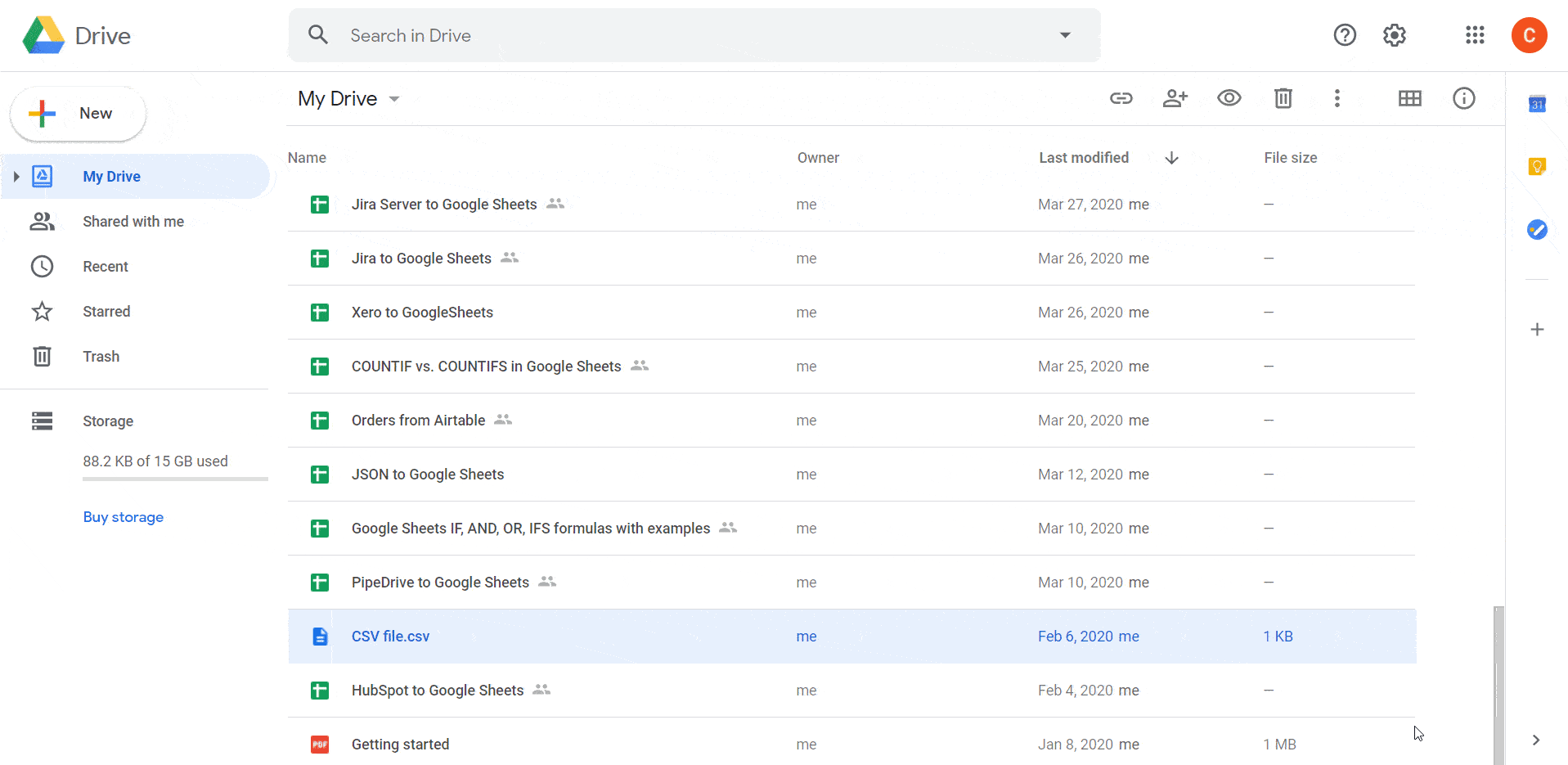Open the Jira to Google Sheets file

pyautogui.click(x=421, y=258)
